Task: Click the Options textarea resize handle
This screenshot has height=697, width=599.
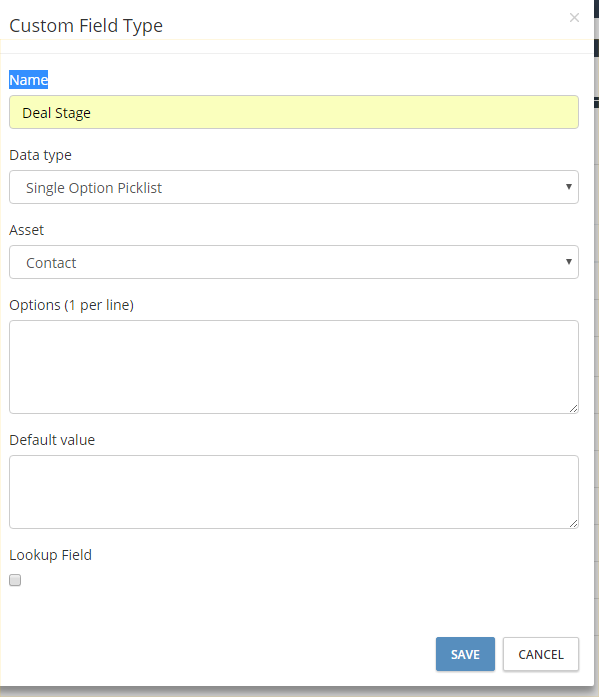Action: 573,409
